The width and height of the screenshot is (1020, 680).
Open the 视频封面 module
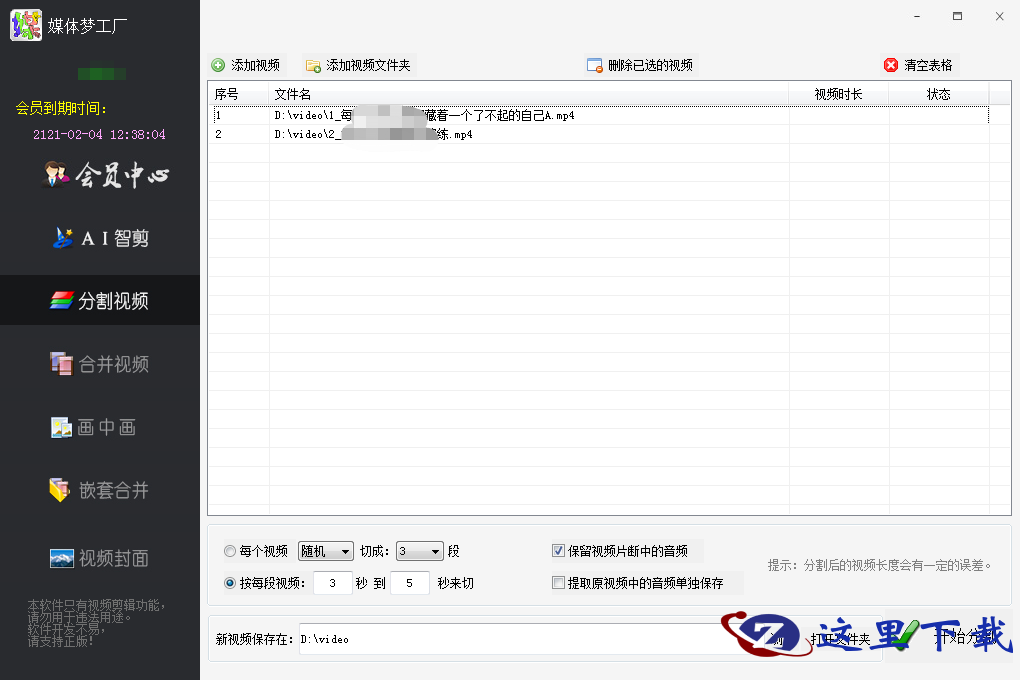point(99,557)
